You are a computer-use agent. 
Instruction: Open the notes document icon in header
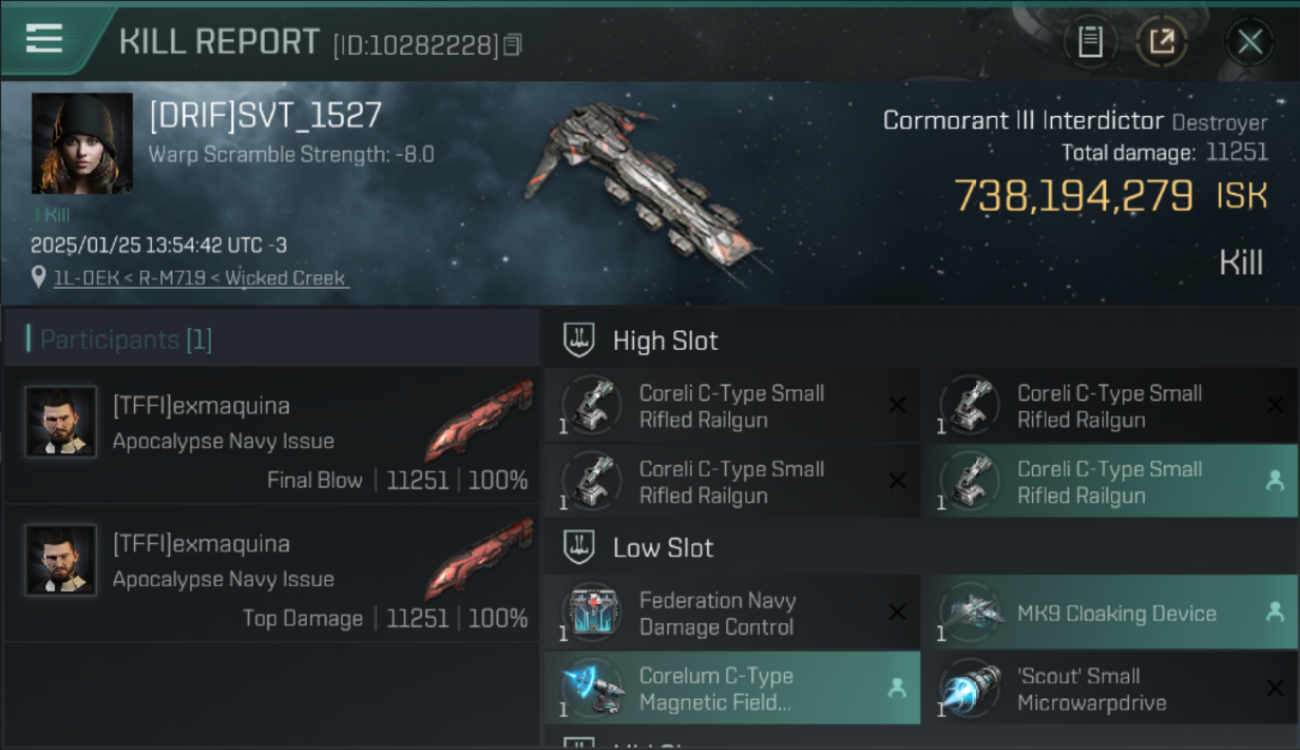(x=1091, y=42)
